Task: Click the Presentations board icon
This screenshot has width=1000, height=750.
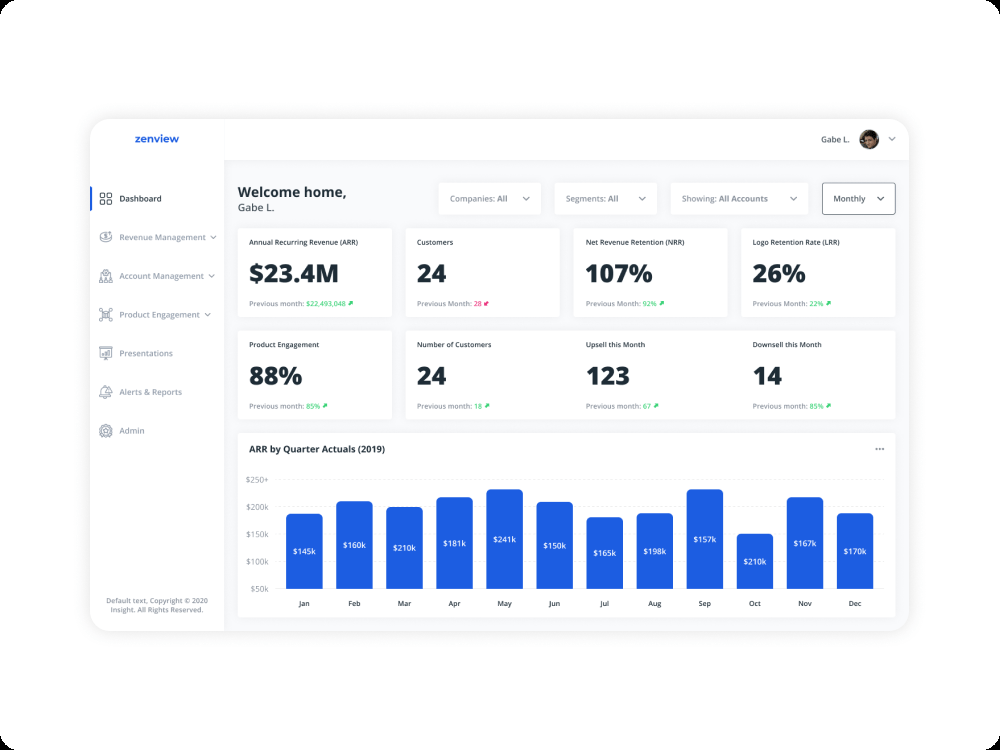Action: click(x=106, y=353)
